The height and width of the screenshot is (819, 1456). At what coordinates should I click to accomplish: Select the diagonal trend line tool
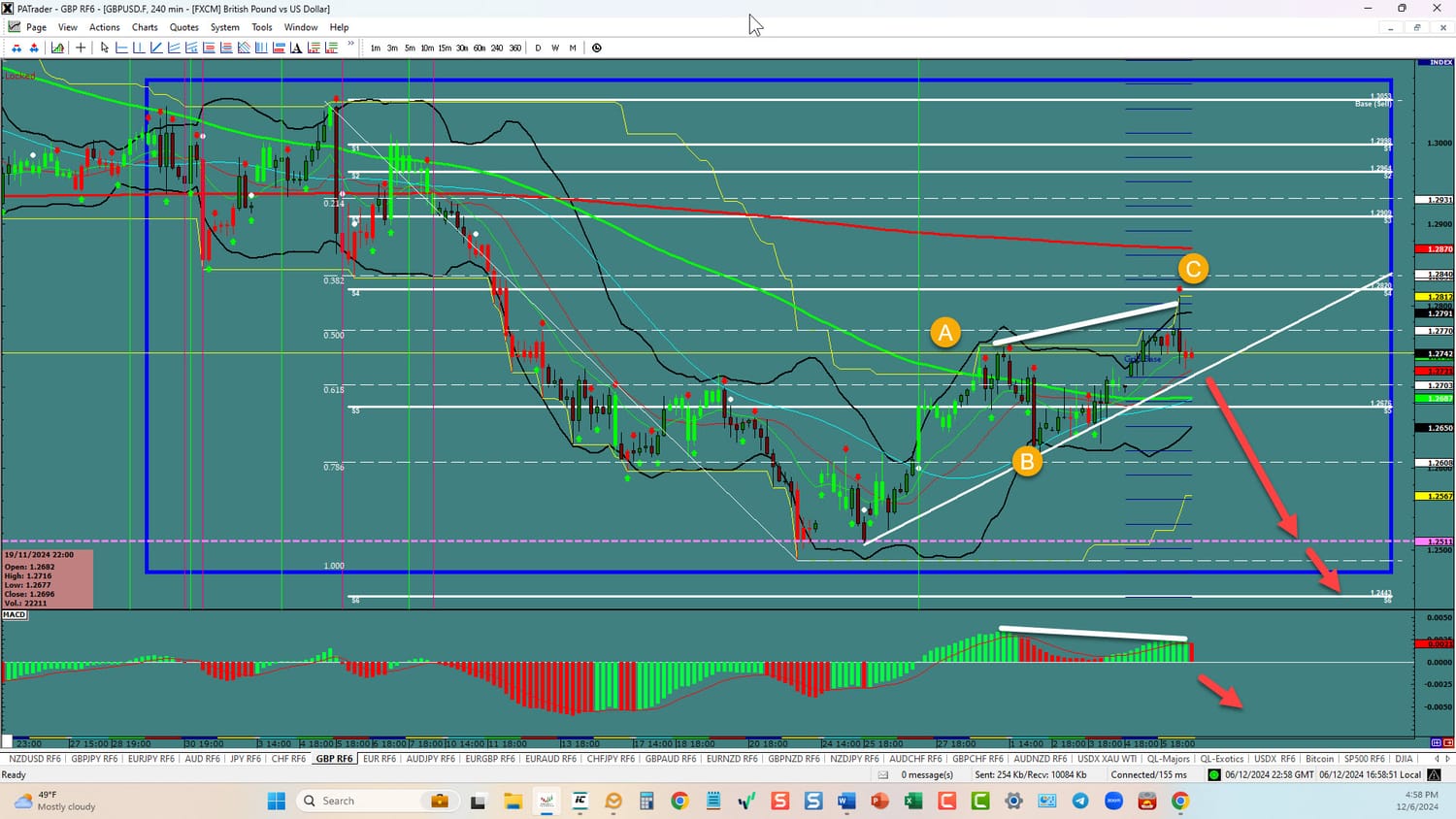[x=156, y=48]
